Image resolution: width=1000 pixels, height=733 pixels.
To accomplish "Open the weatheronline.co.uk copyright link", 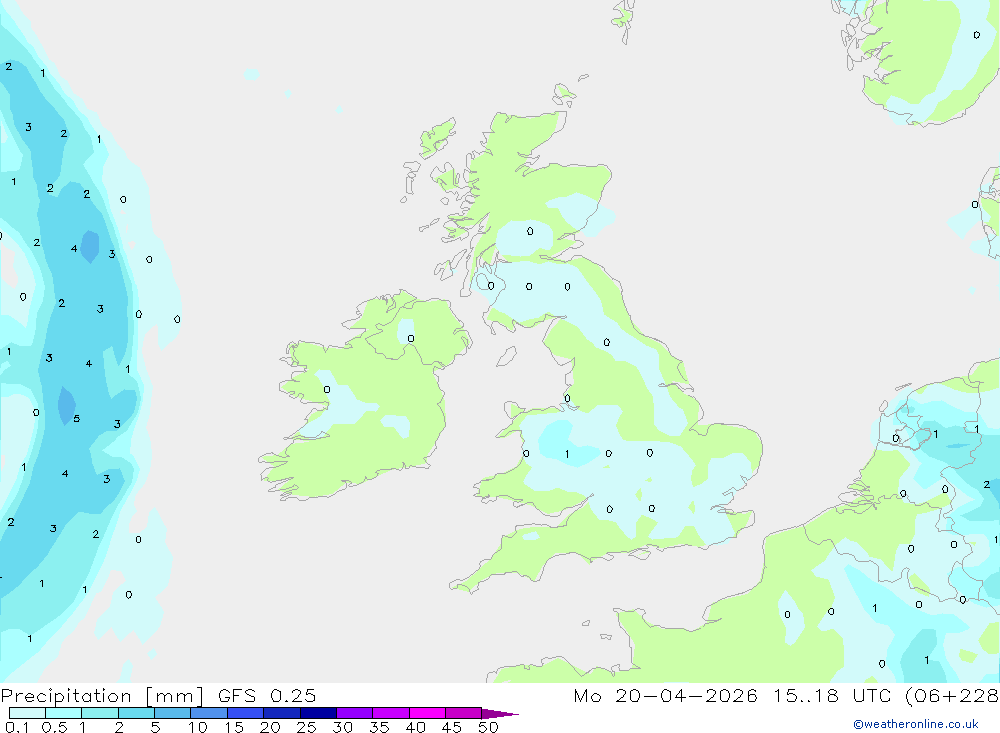I will point(916,724).
